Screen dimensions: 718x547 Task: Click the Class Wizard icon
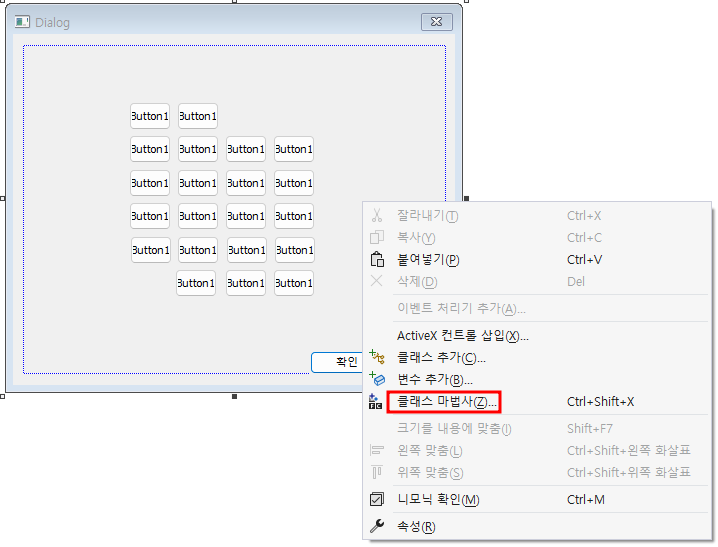(375, 401)
